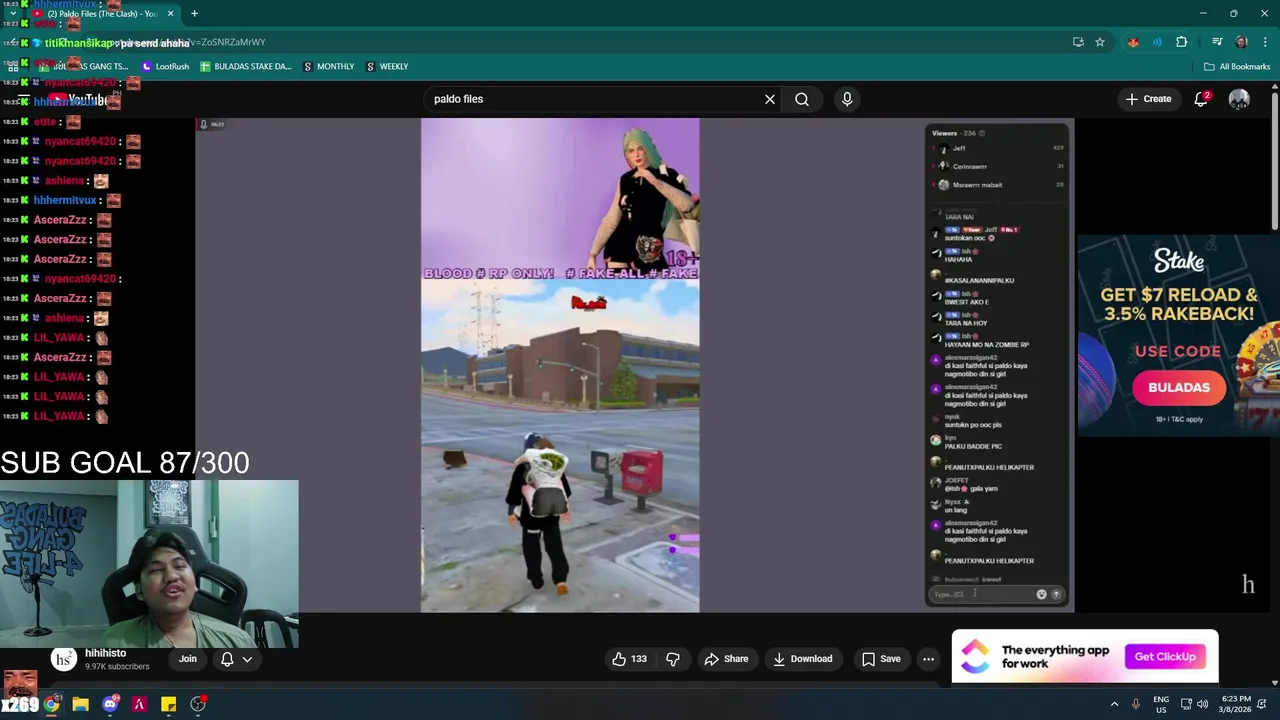Open the yellow sticky notes taskbar app
This screenshot has height=720, width=1280.
pyautogui.click(x=169, y=704)
